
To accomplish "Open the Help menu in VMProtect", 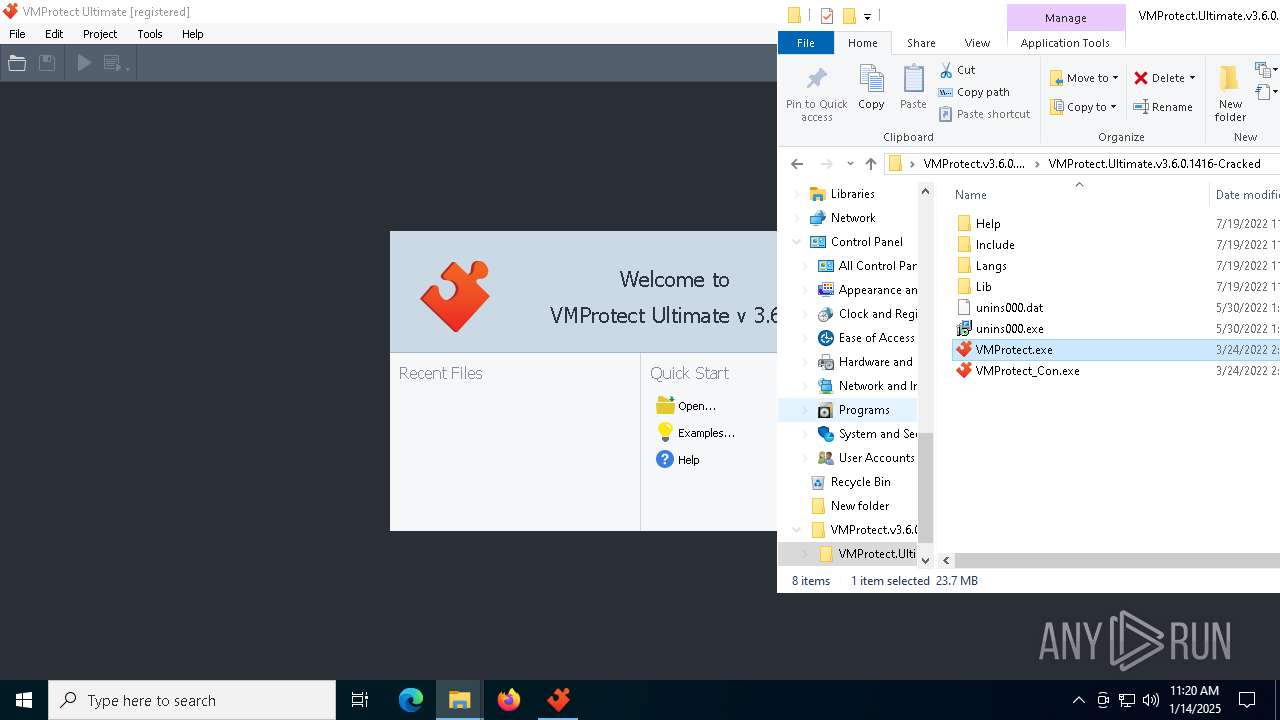I will pyautogui.click(x=193, y=34).
